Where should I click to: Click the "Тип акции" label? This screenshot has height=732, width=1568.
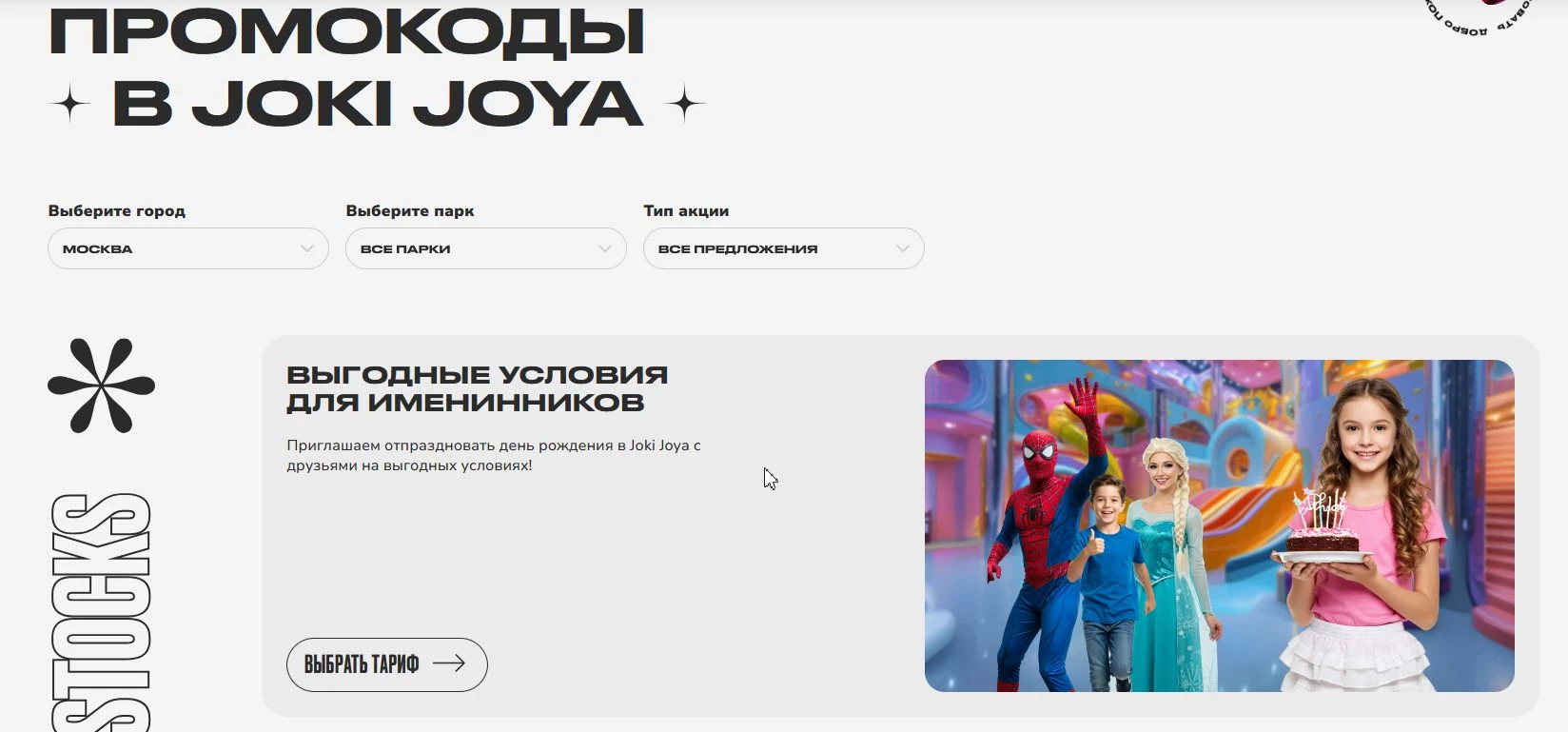click(x=686, y=210)
